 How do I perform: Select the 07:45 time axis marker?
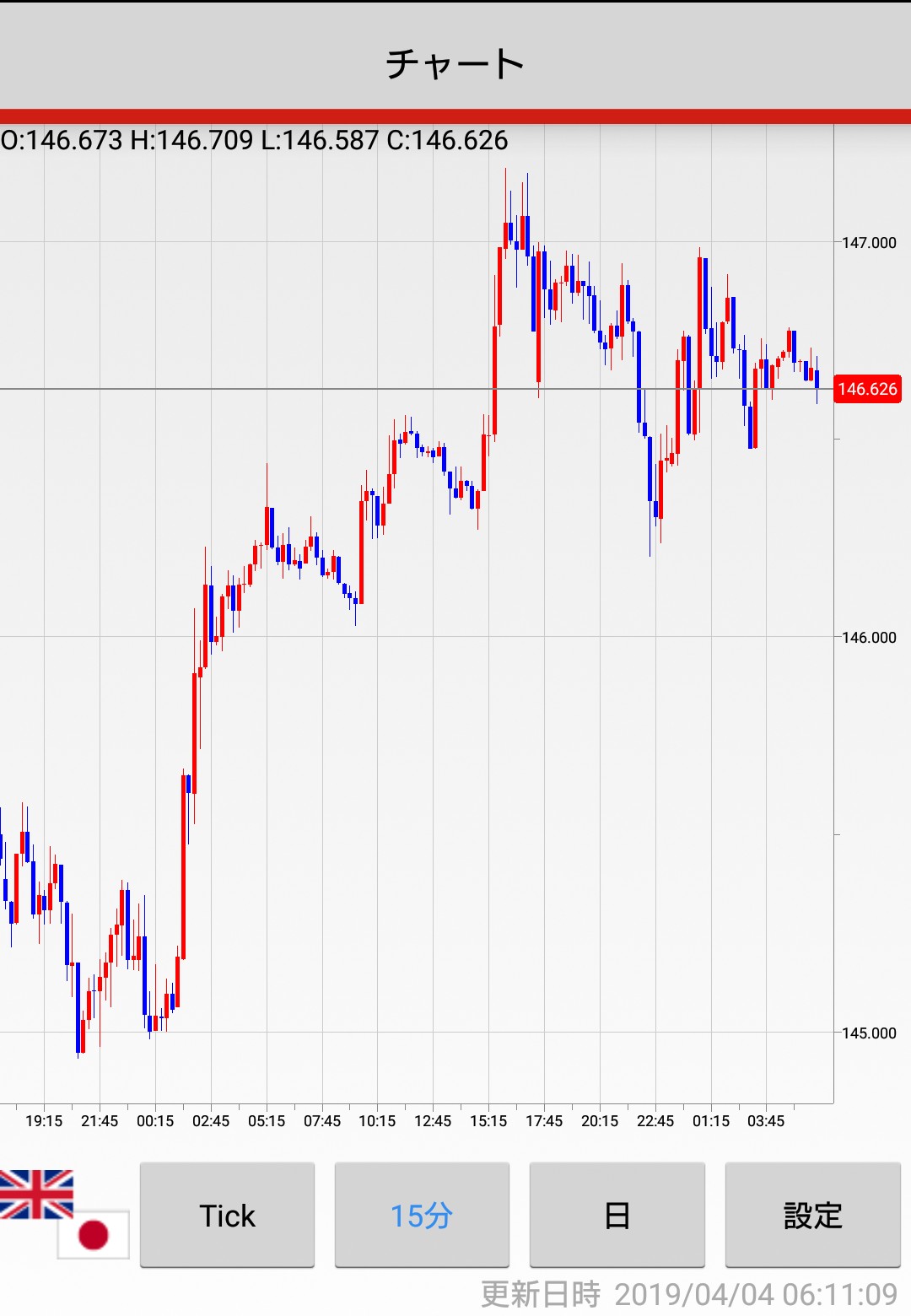point(322,1121)
